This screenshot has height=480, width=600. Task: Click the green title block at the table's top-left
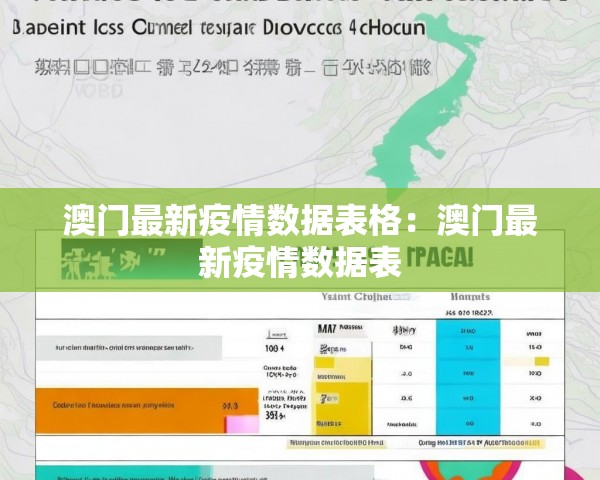click(x=132, y=259)
